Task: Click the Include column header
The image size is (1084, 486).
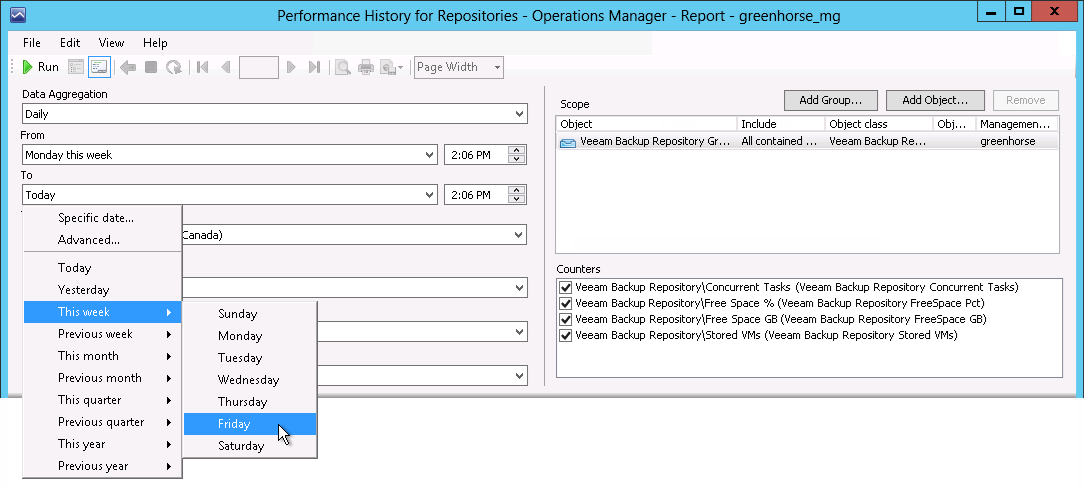Action: (x=781, y=124)
